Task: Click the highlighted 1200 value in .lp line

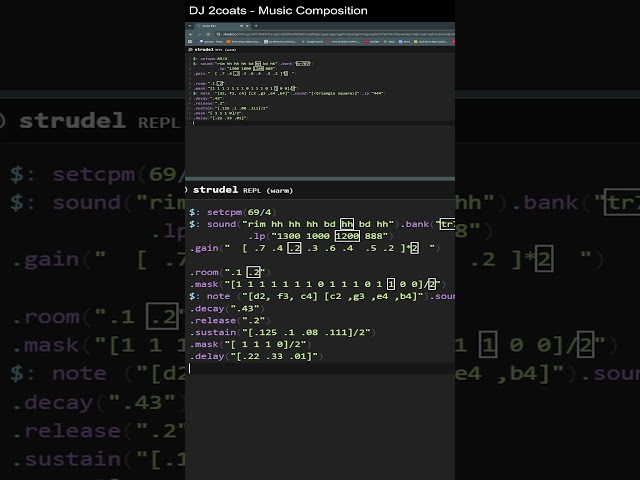Action: point(347,236)
